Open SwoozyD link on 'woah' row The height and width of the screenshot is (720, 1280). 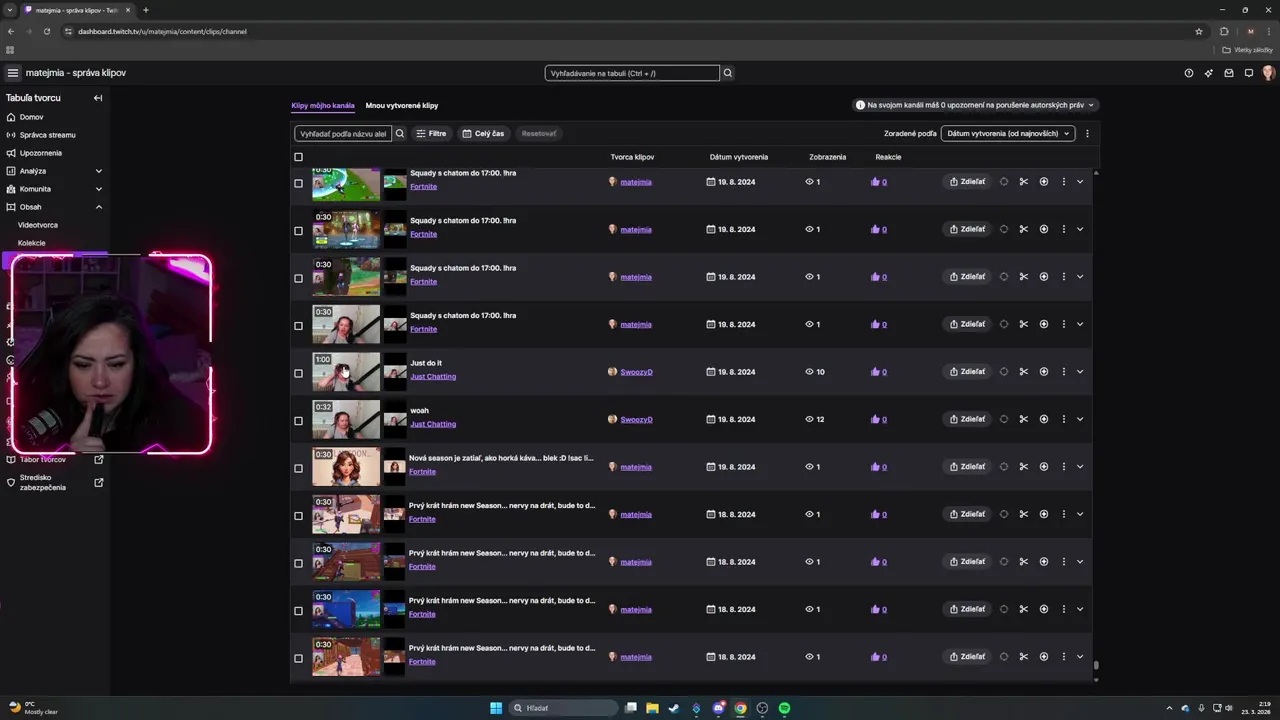(x=636, y=420)
